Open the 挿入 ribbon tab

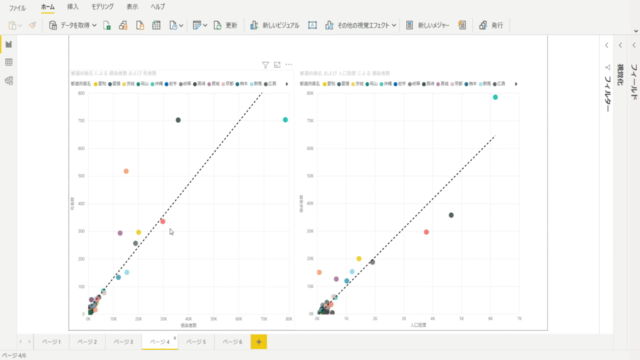click(73, 7)
